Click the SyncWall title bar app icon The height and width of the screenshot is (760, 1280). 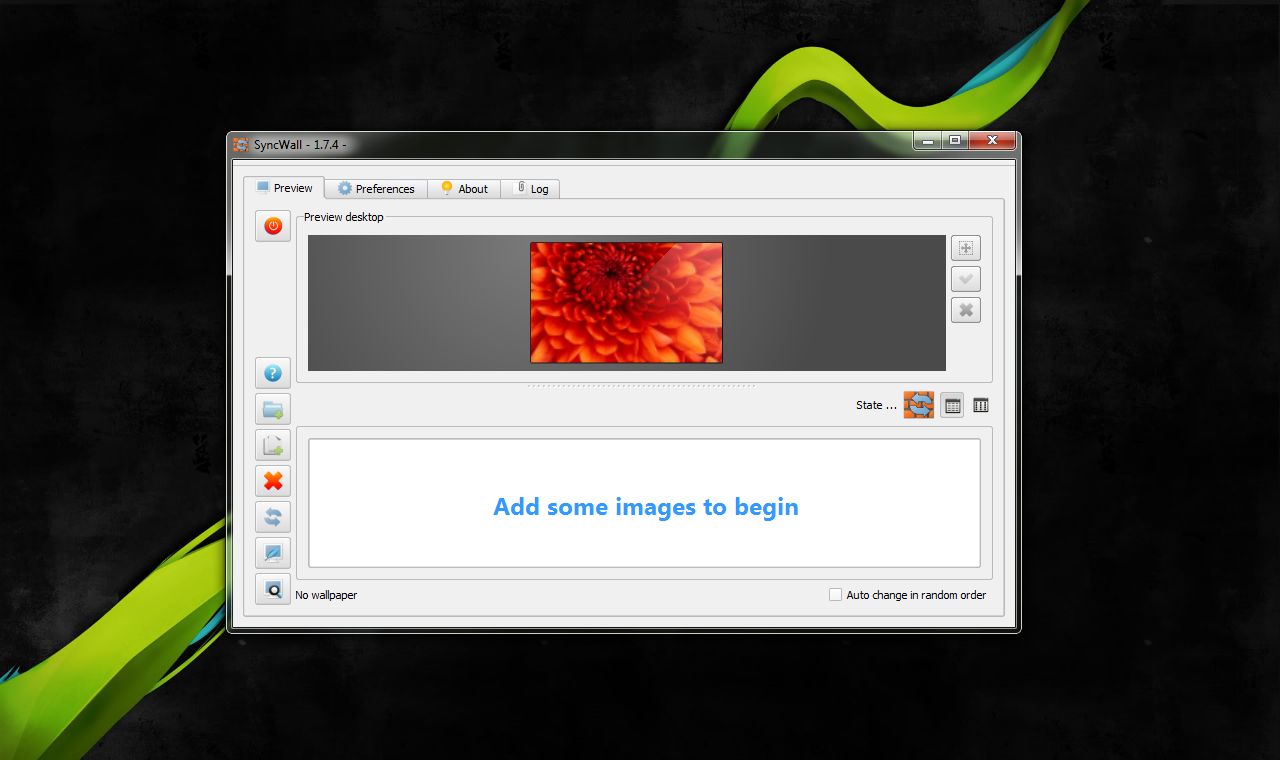pos(241,144)
